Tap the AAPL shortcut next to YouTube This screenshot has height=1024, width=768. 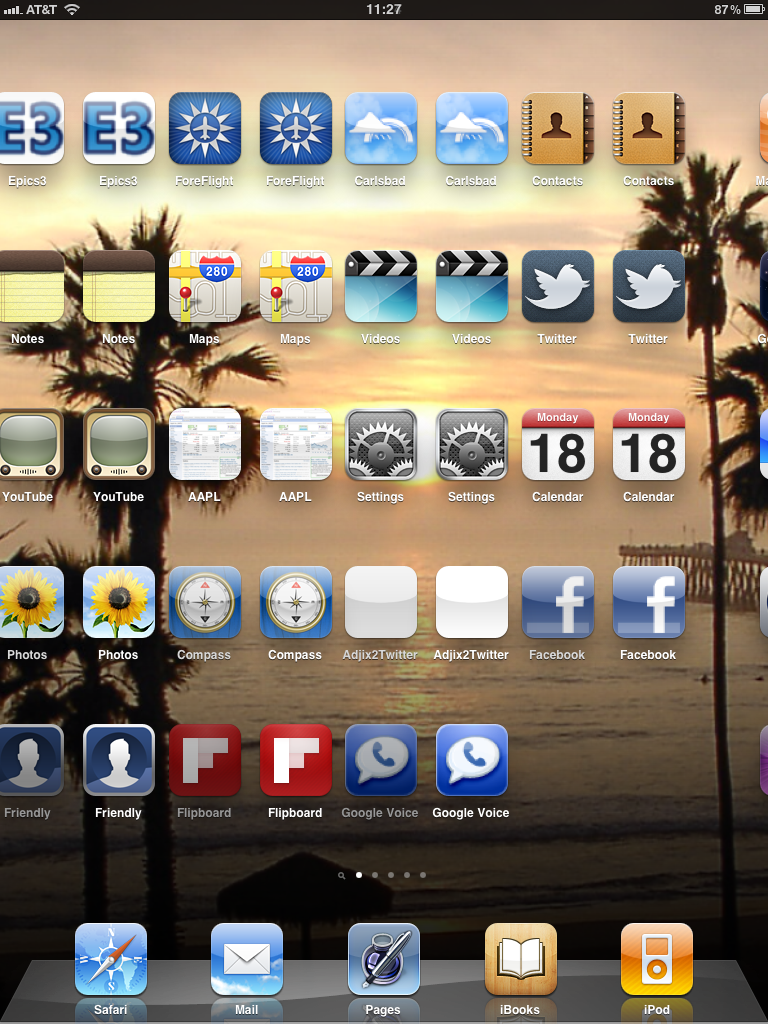pos(205,444)
